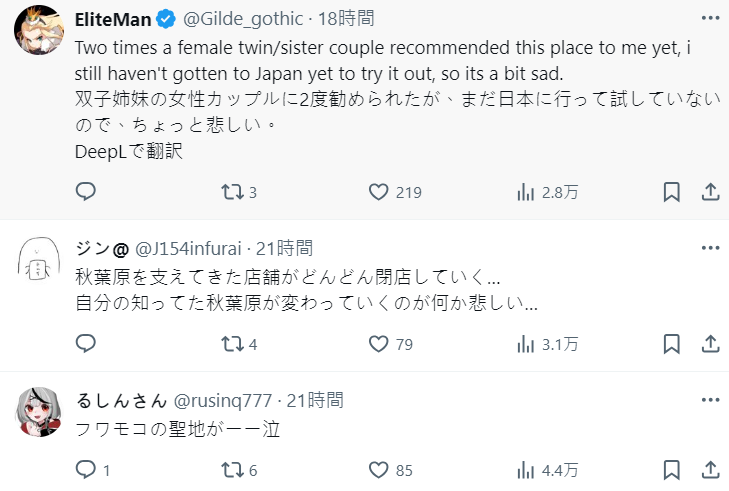Screen dimensions: 729x491
Task: Retweet EliteMan's post
Action: tap(232, 192)
